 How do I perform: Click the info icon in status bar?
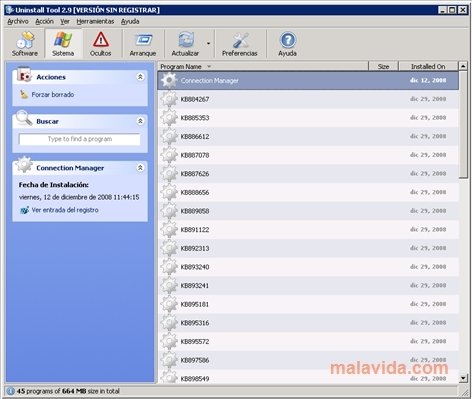click(11, 391)
